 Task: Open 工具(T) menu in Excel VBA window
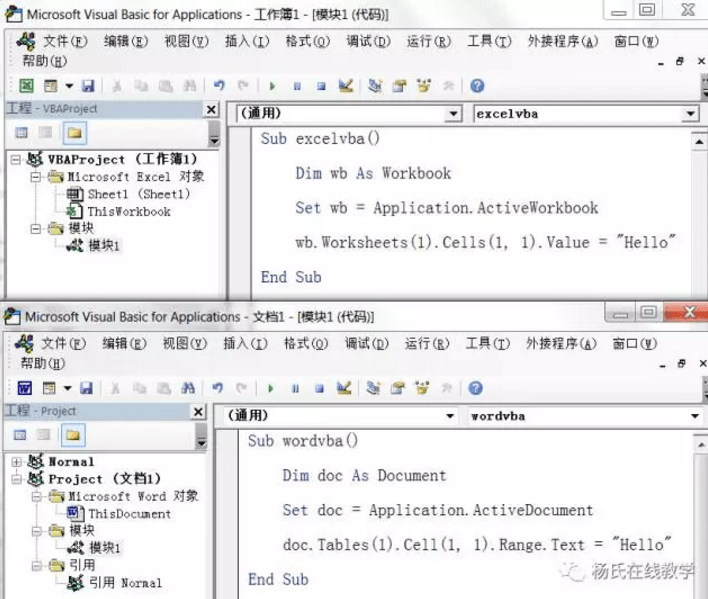489,42
